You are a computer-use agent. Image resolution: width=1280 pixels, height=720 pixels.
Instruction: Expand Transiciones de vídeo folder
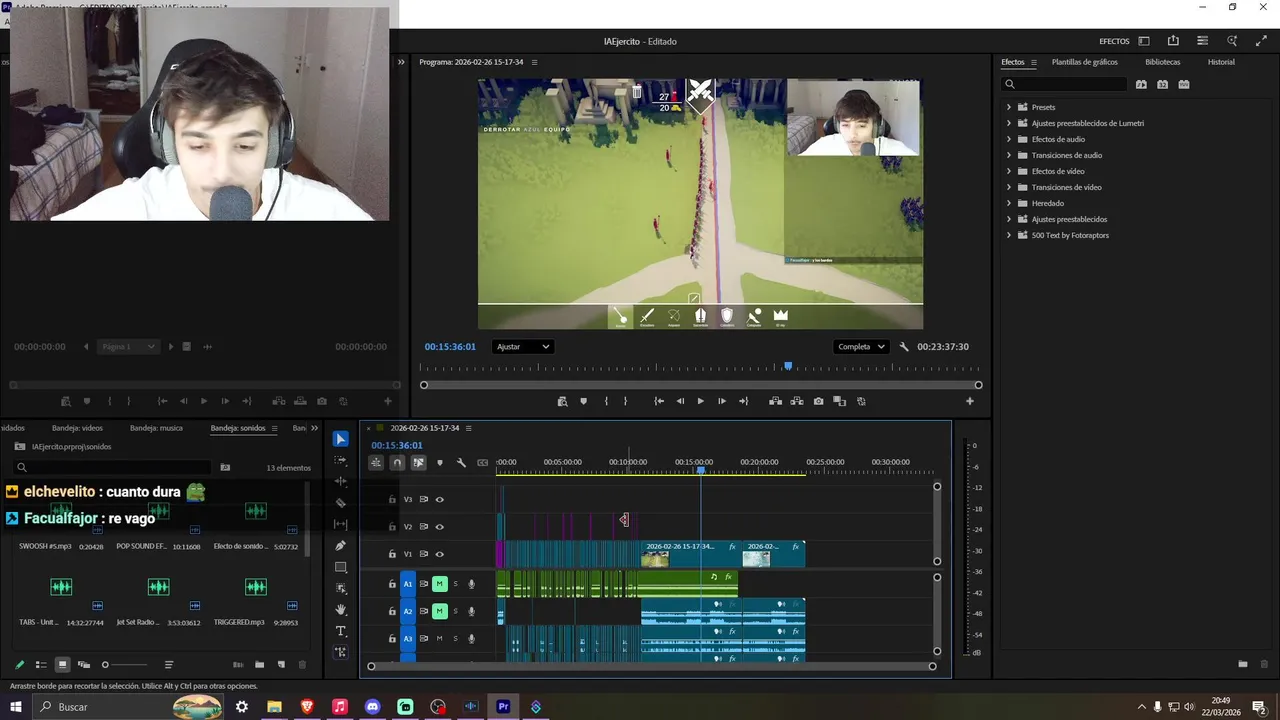[x=1008, y=187]
